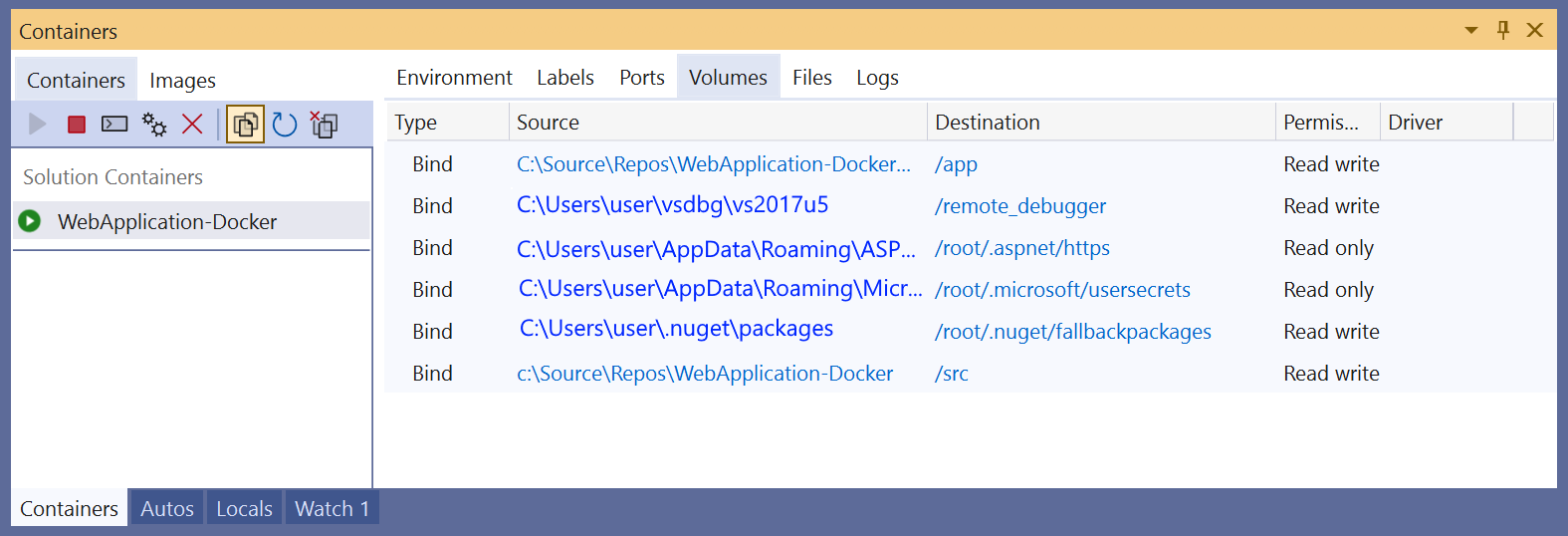Open the Environment tab
The image size is (1568, 536).
(454, 77)
